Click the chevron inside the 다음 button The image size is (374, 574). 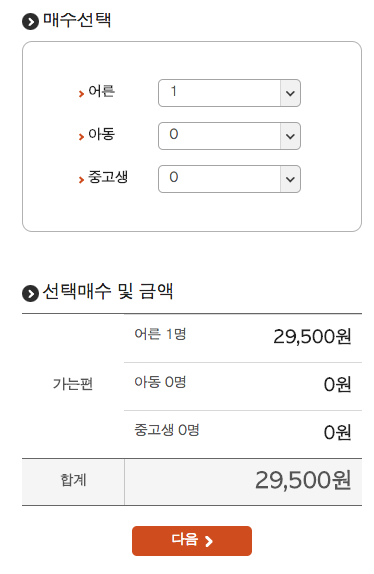[209, 541]
